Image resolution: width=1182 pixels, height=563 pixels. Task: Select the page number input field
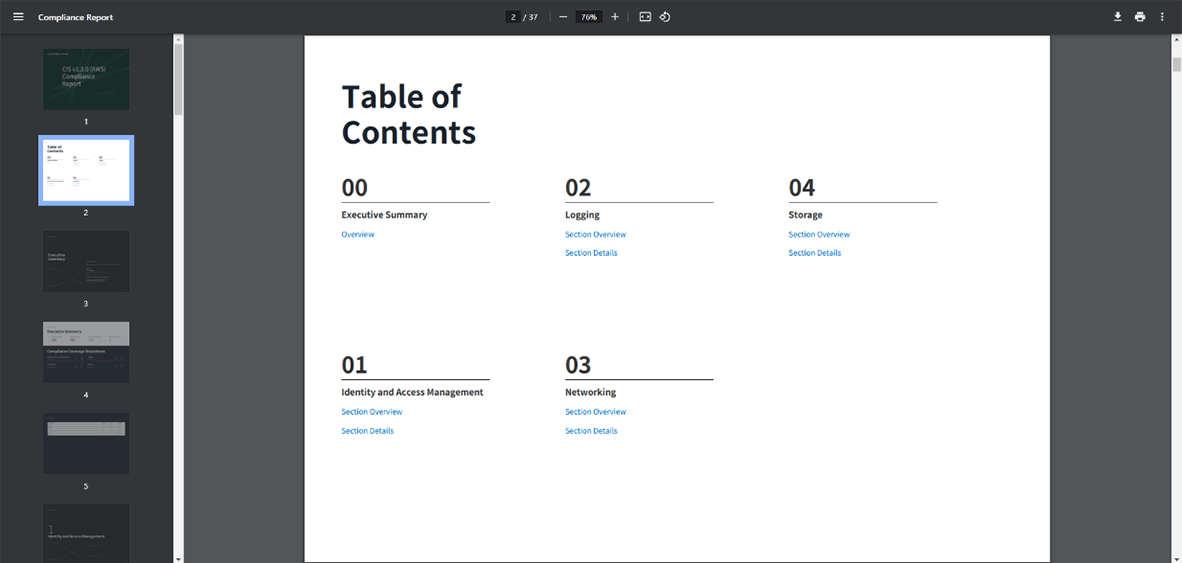coord(513,17)
